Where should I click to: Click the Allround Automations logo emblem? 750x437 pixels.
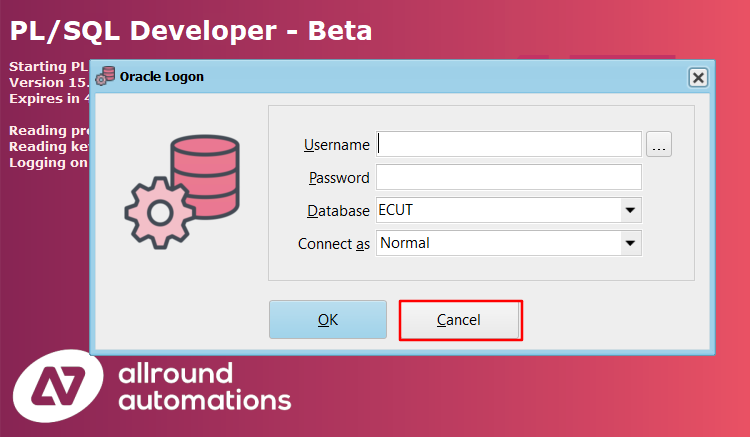[59, 386]
